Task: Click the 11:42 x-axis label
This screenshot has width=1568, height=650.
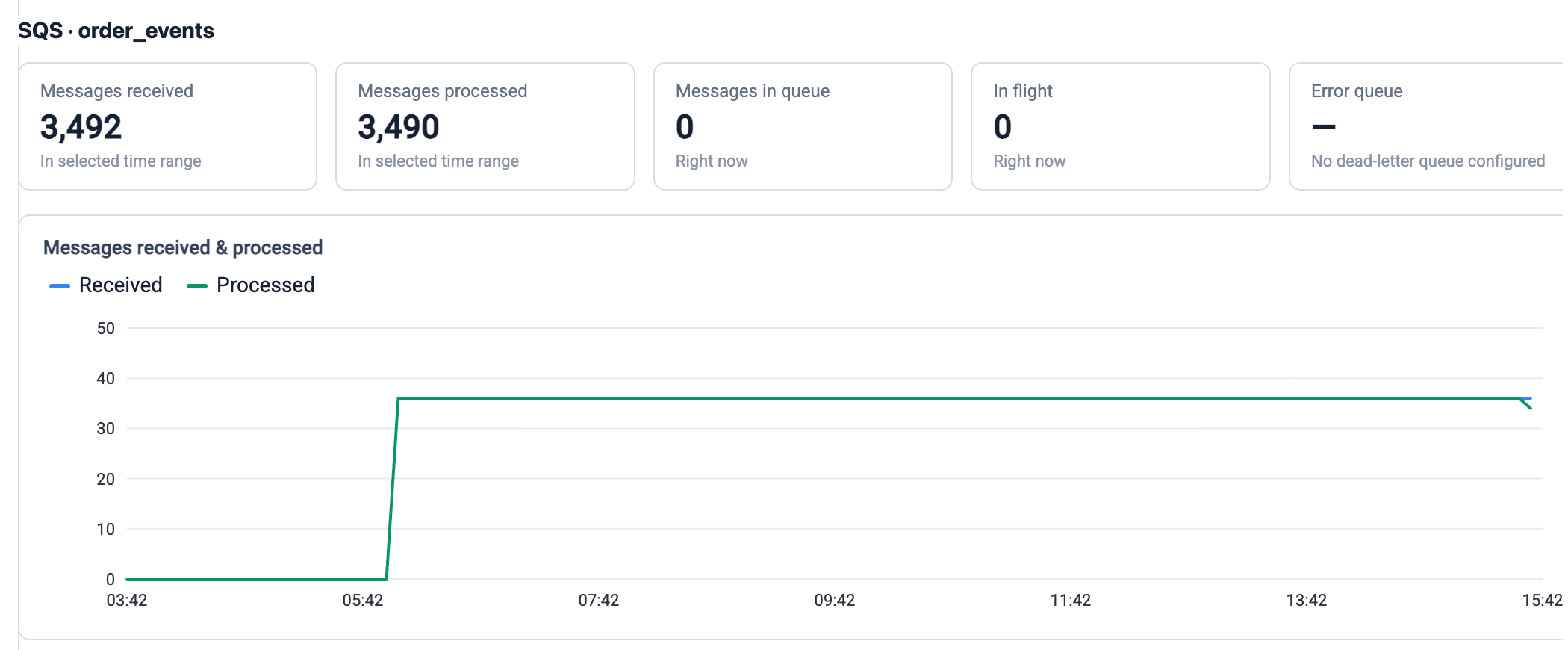Action: pos(1071,600)
